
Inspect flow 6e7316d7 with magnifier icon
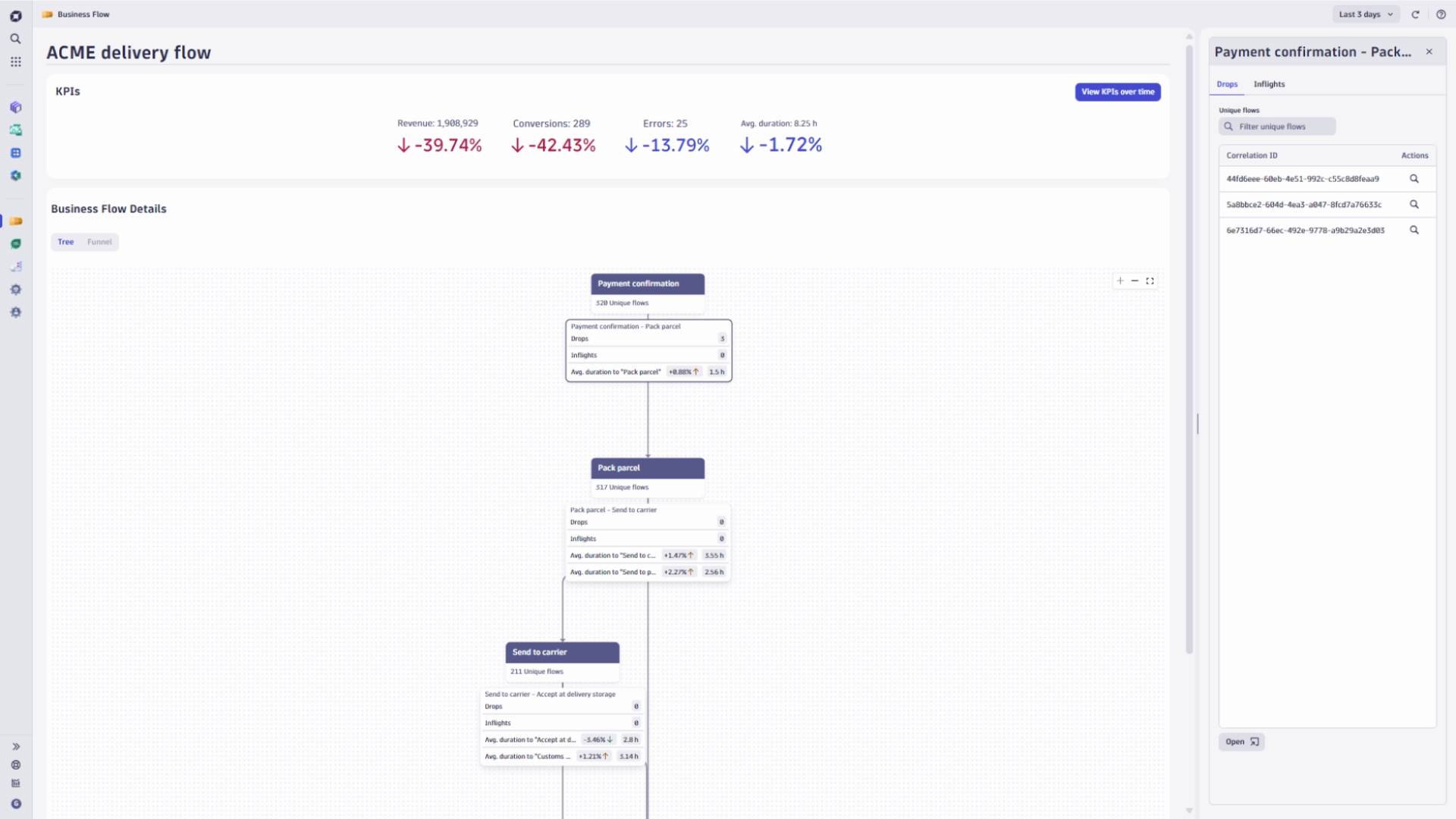coord(1414,230)
